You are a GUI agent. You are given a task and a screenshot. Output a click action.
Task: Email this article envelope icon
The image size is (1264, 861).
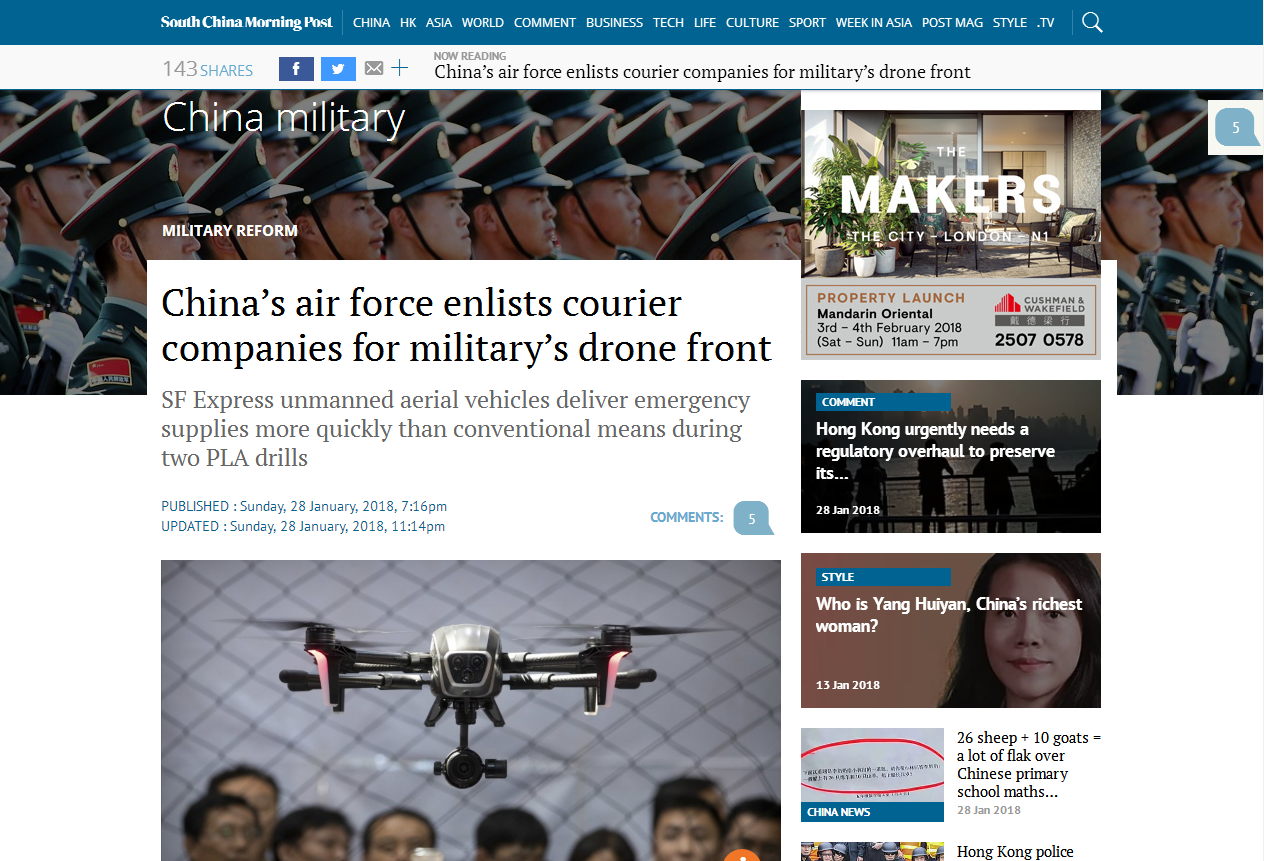click(374, 69)
